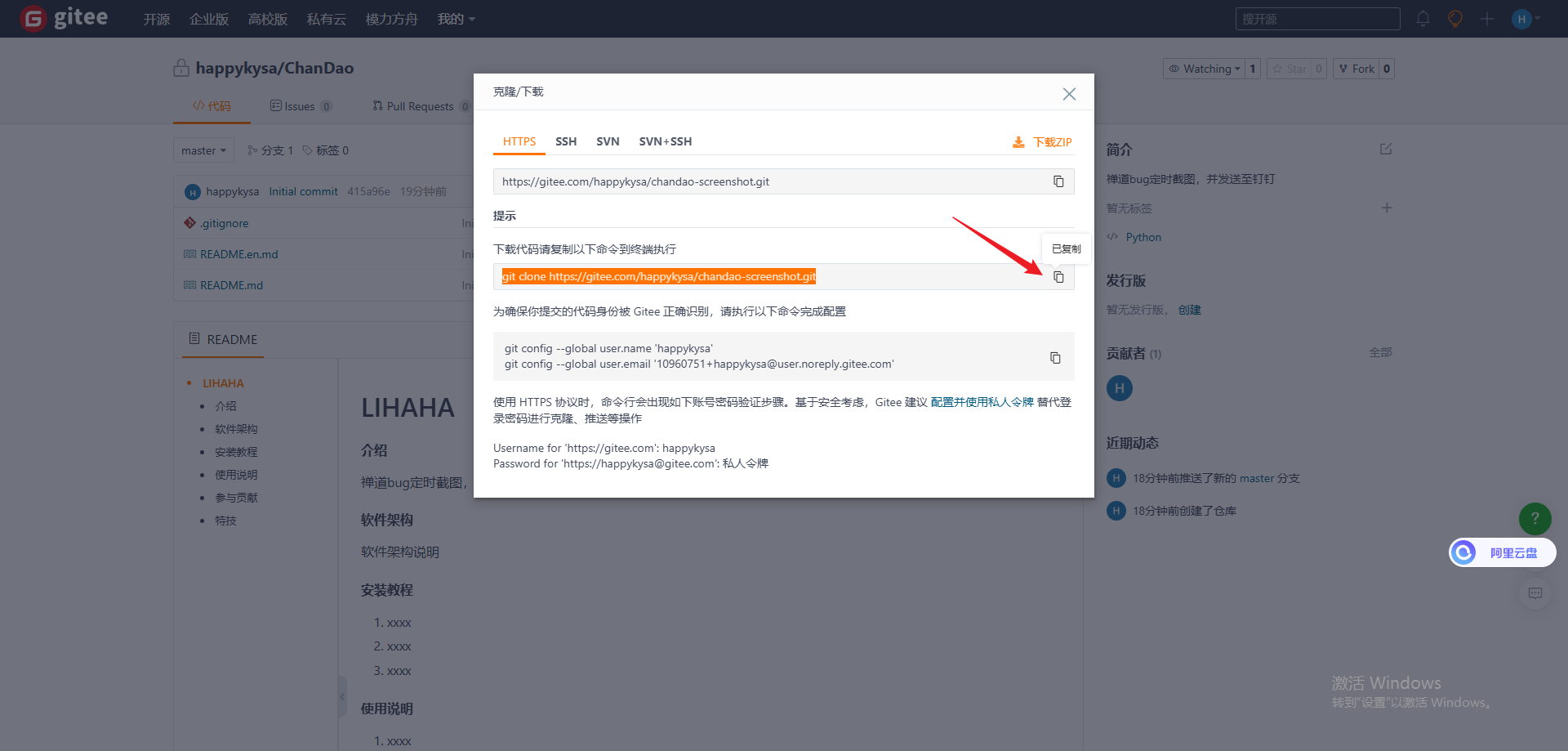Screen dimensions: 1568x751
Task: Expand the master branch dropdown
Action: pos(203,150)
